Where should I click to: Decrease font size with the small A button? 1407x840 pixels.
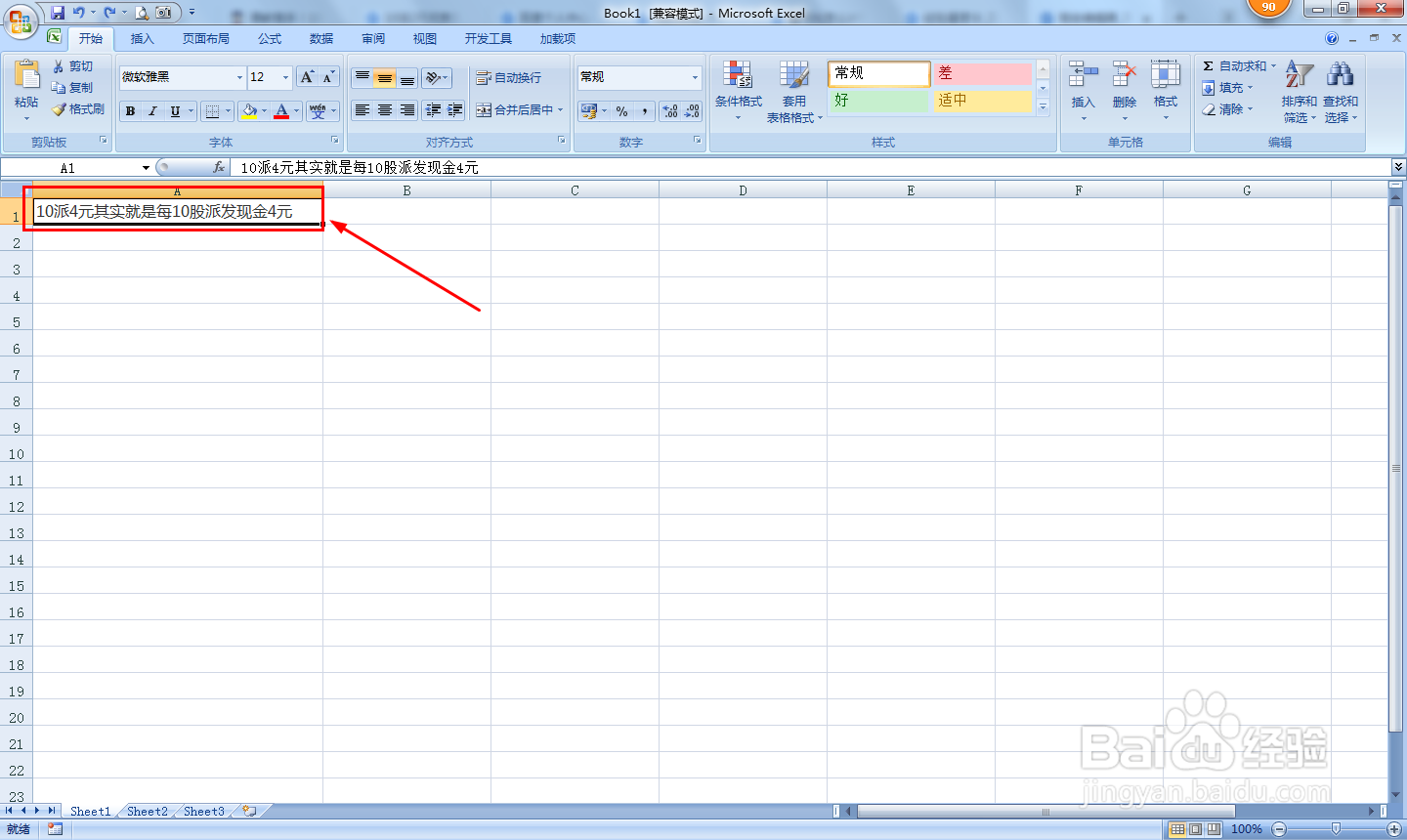[329, 77]
